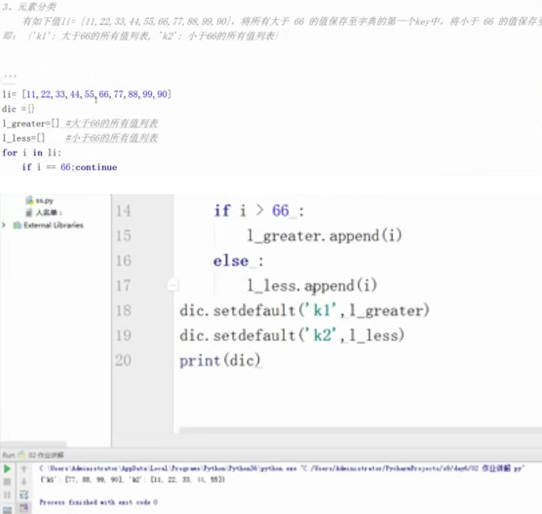Screen dimensions: 542x514
Task: Click line number 17 in the gutter
Action: click(x=123, y=286)
